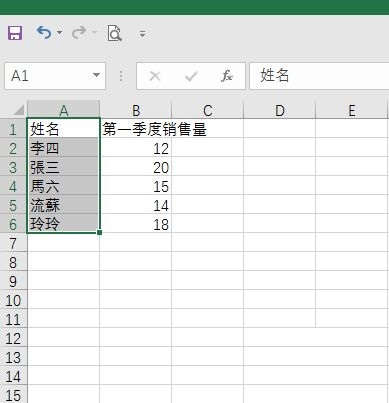Click the Save icon in Quick Access
This screenshot has width=389, height=403.
coord(15,33)
